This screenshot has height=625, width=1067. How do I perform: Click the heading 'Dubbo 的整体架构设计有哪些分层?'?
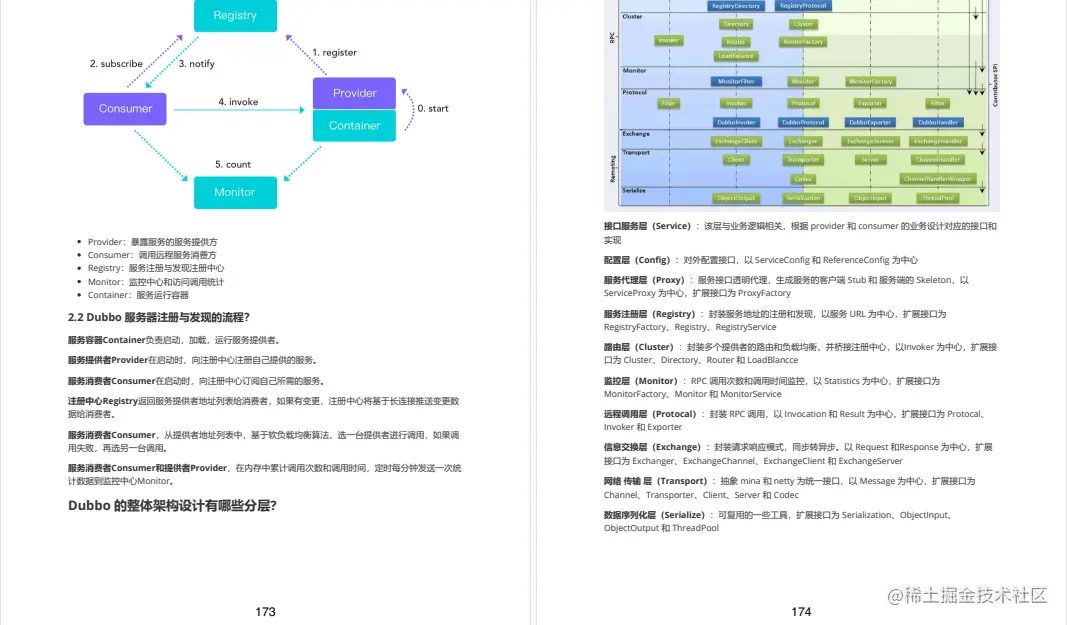point(172,506)
